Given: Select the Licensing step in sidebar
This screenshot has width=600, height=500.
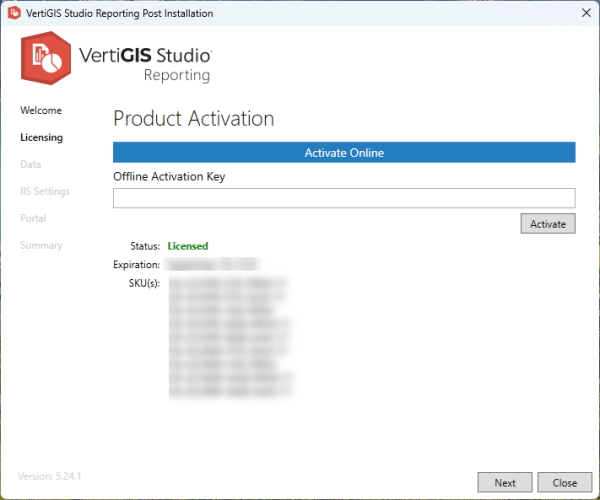Looking at the screenshot, I should pos(41,137).
